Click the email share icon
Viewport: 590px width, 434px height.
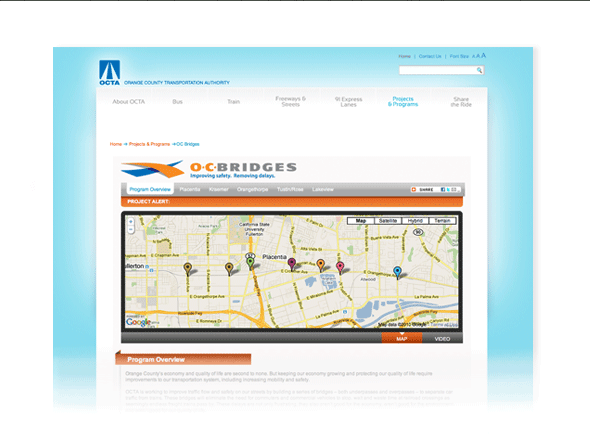[x=454, y=189]
